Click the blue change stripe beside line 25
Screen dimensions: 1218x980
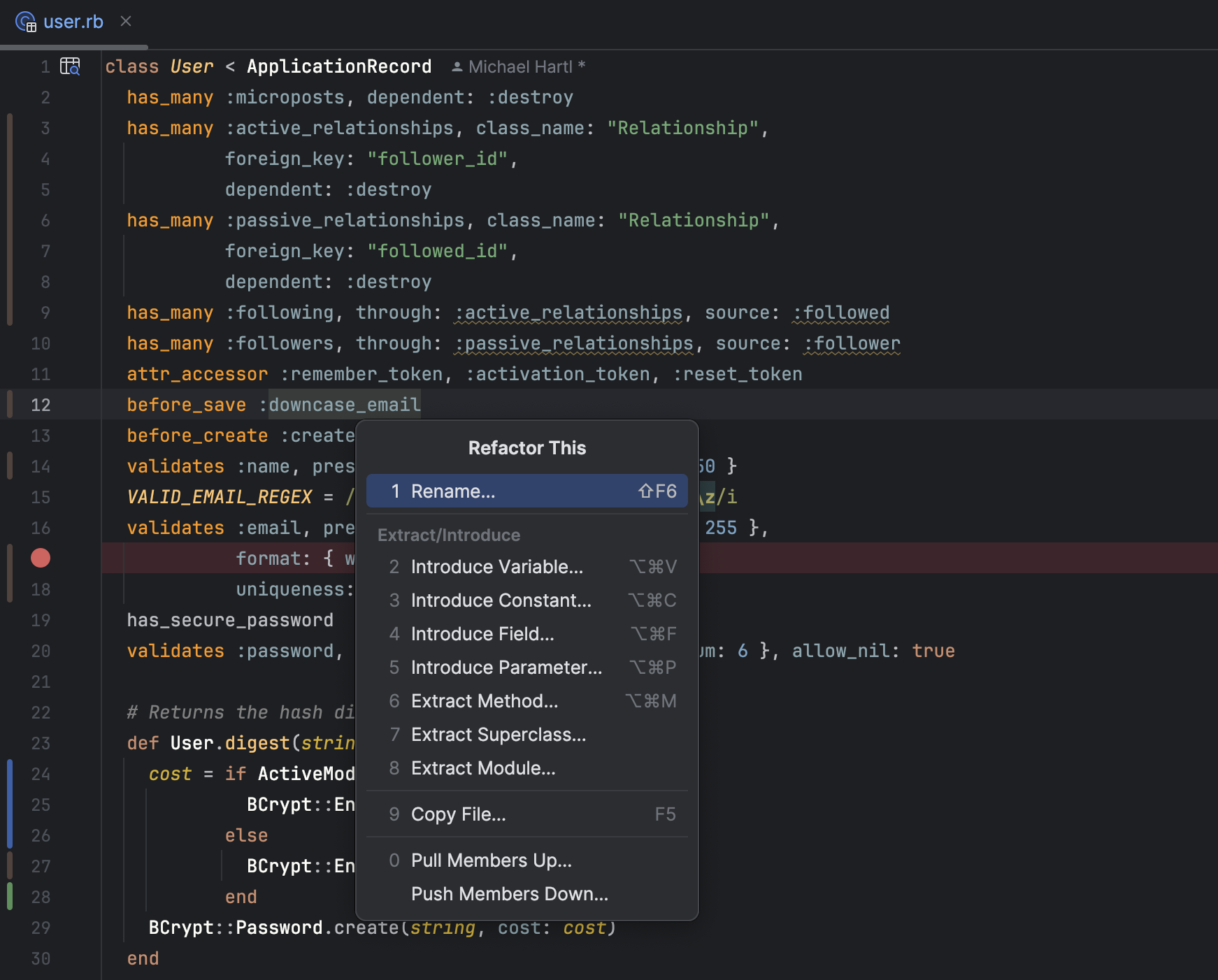(x=10, y=804)
